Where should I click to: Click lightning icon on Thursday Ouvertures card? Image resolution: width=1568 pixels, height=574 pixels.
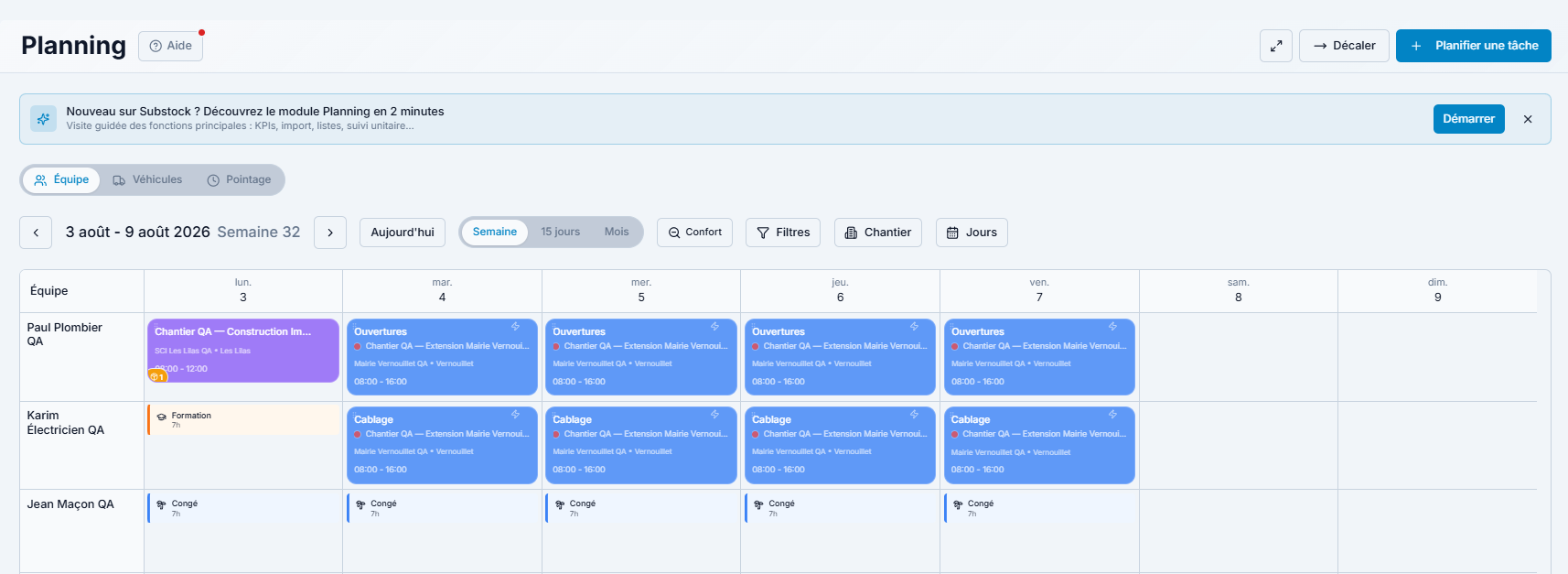click(x=914, y=327)
